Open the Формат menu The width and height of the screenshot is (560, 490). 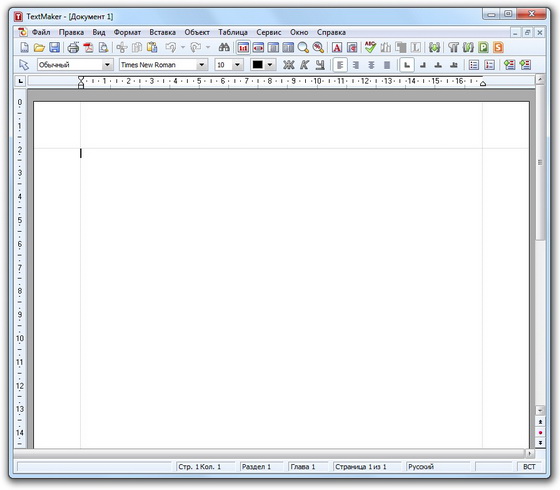click(x=127, y=32)
